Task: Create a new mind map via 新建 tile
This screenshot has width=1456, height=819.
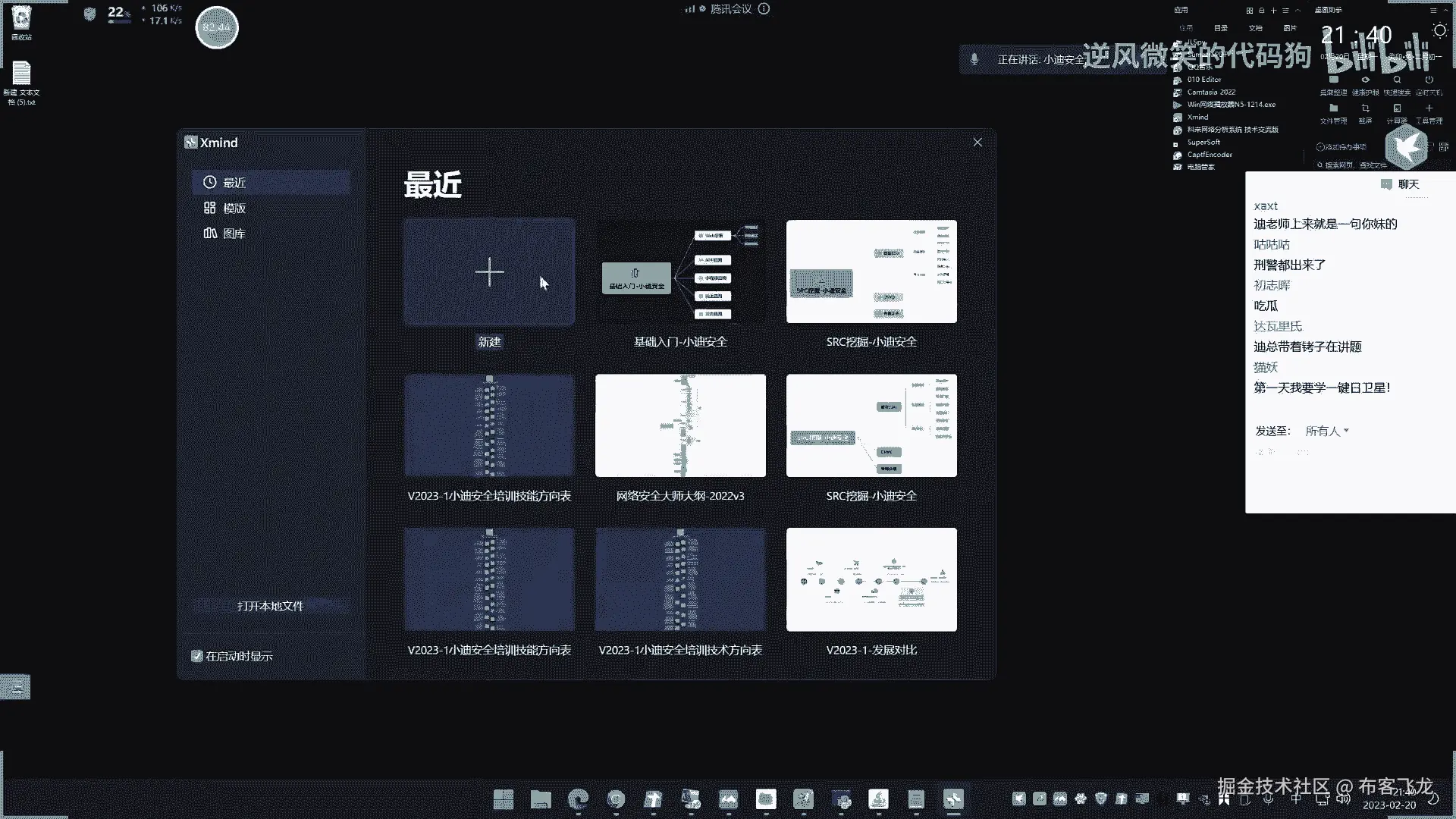Action: [489, 272]
